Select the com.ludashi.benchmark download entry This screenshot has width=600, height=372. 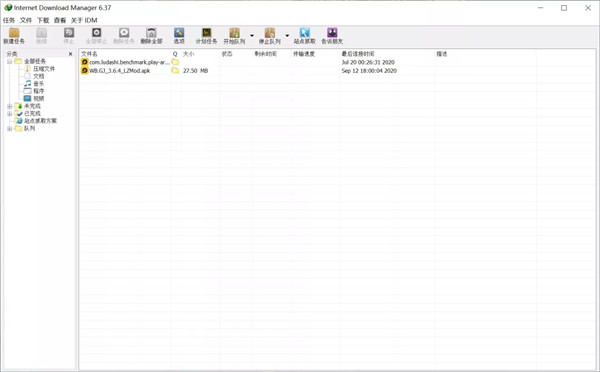[x=130, y=62]
